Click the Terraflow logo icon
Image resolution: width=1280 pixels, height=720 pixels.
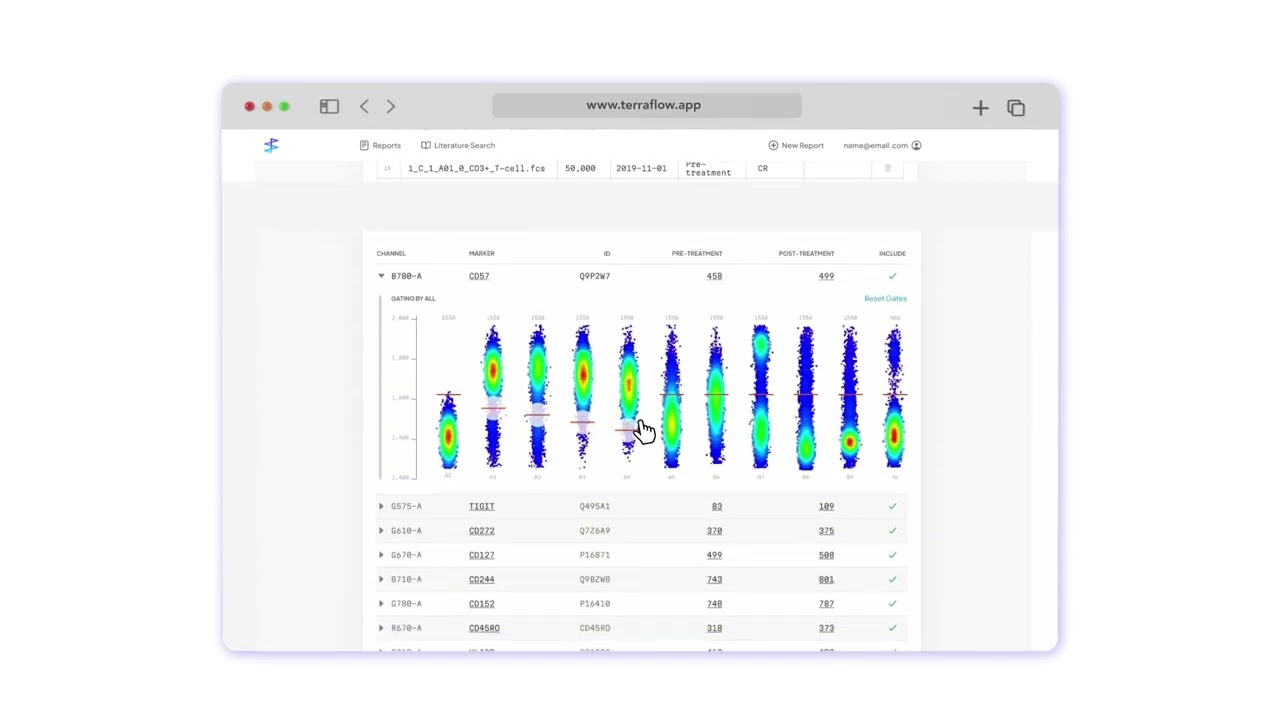pos(271,145)
